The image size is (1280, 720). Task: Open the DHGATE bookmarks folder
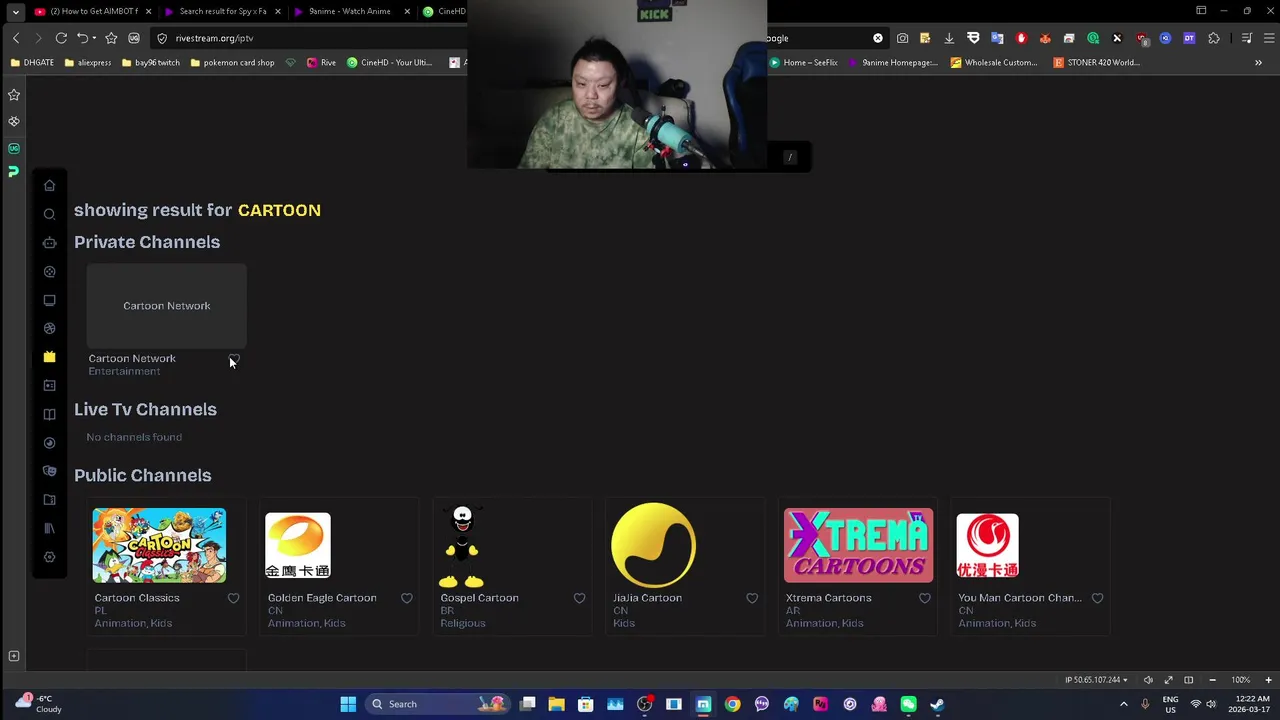point(32,62)
